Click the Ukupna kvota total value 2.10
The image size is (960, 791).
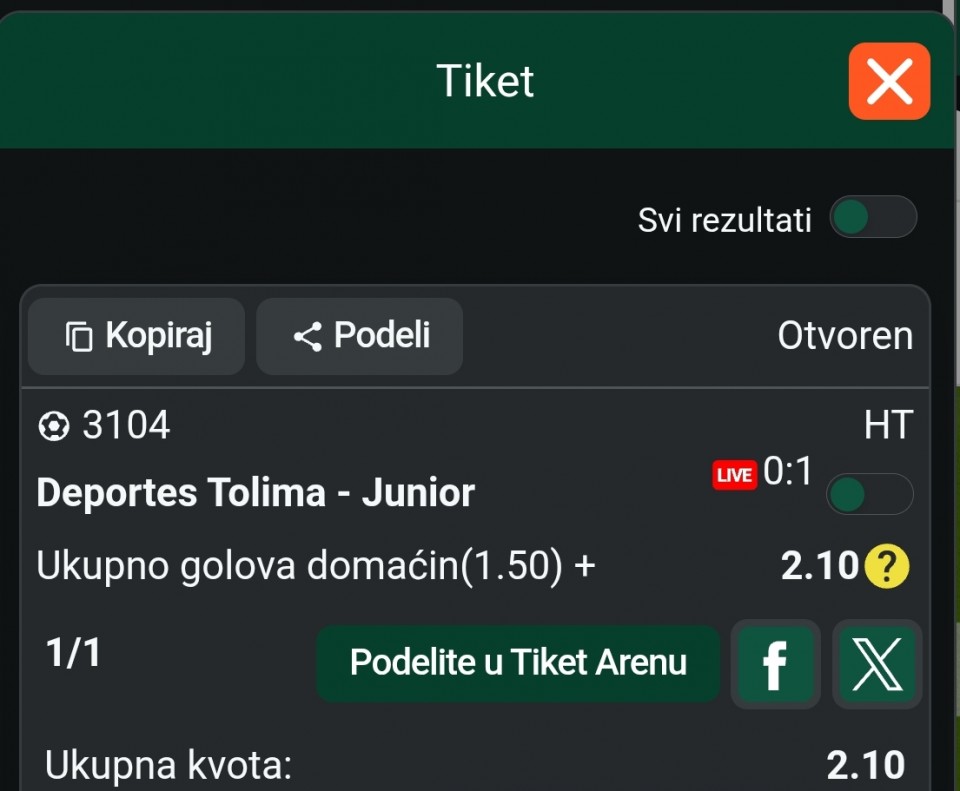click(x=865, y=766)
